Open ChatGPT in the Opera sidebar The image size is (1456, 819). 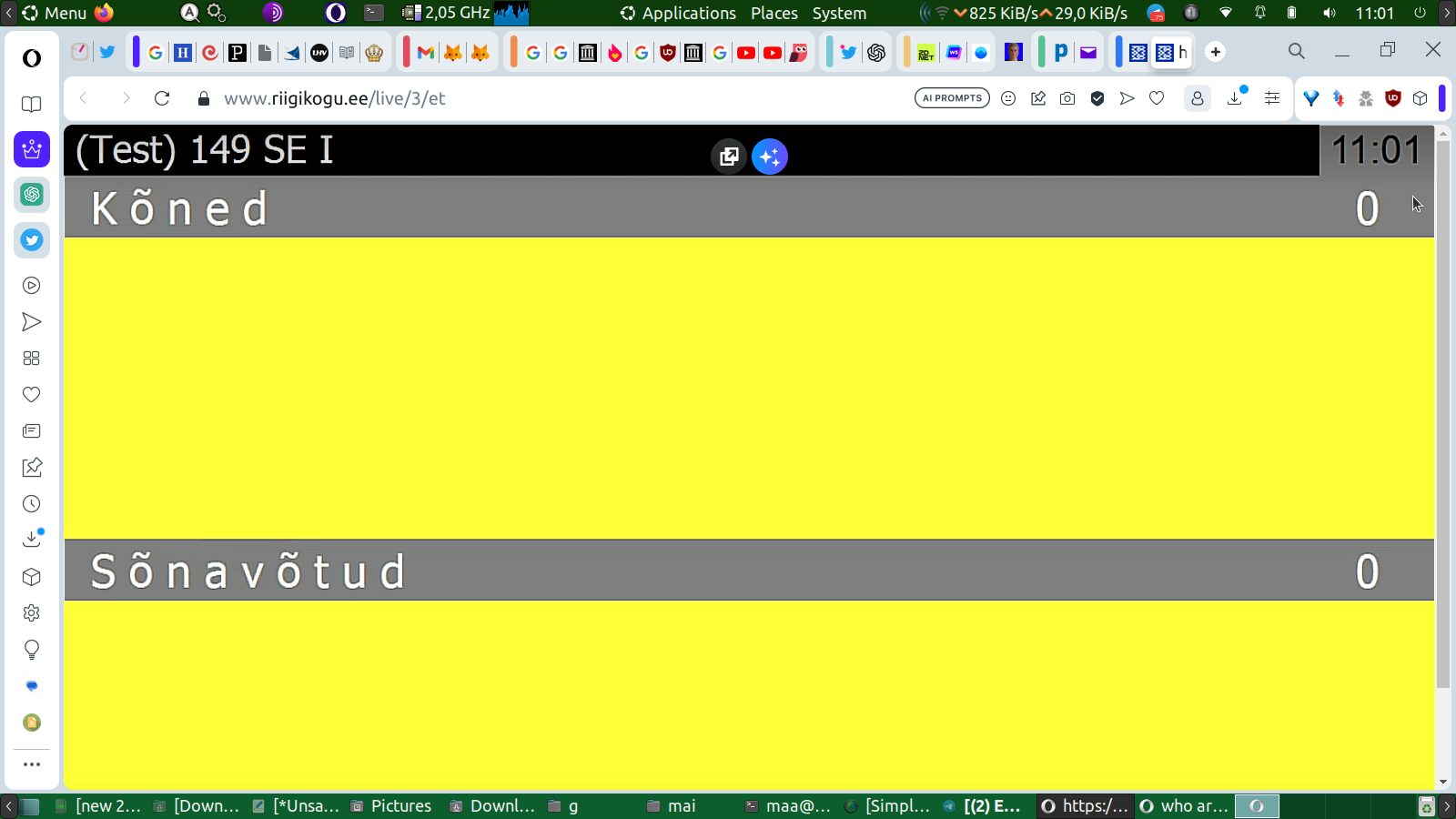[32, 195]
